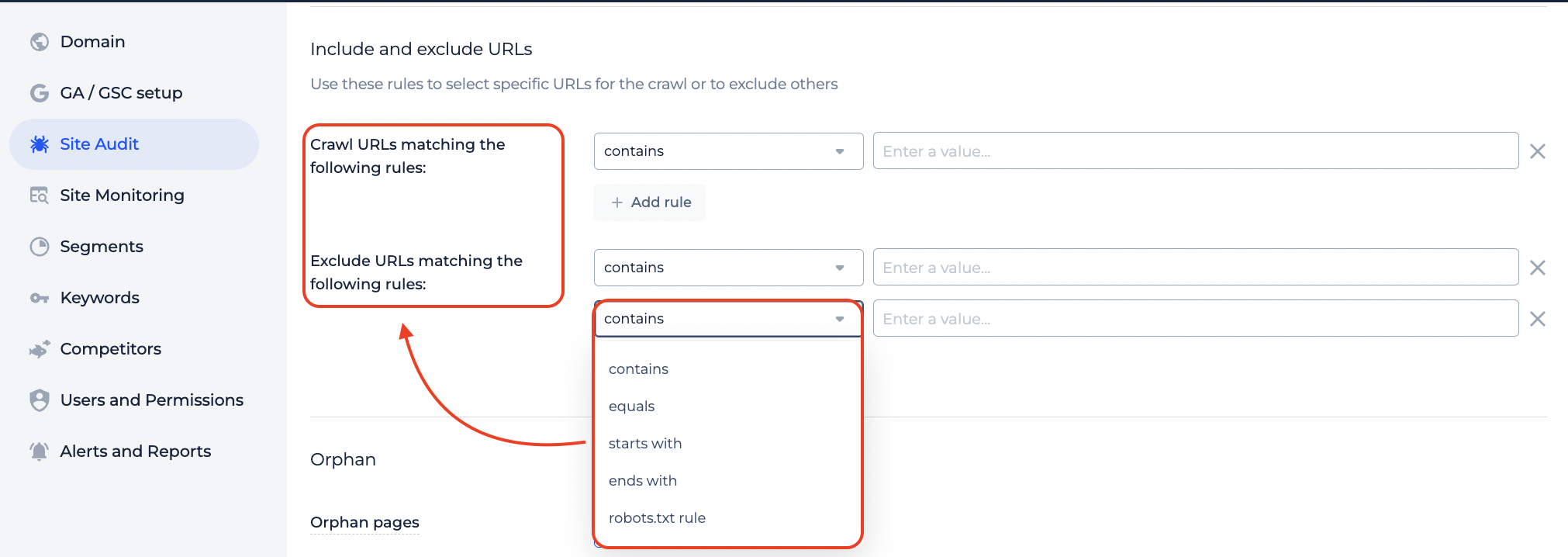Remove the first exclude rule with X
The width and height of the screenshot is (1568, 557).
tap(1538, 268)
